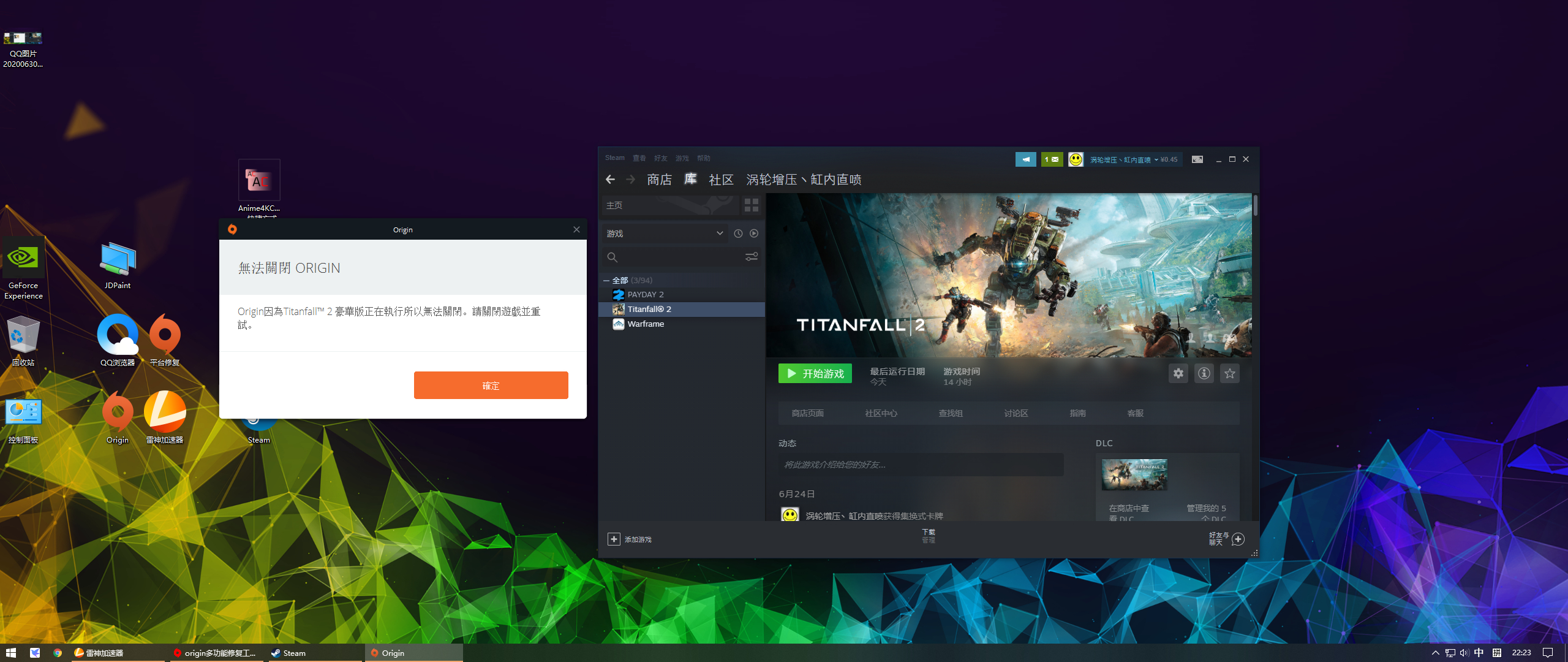
Task: Open the 商店 tab in Steam
Action: (659, 180)
